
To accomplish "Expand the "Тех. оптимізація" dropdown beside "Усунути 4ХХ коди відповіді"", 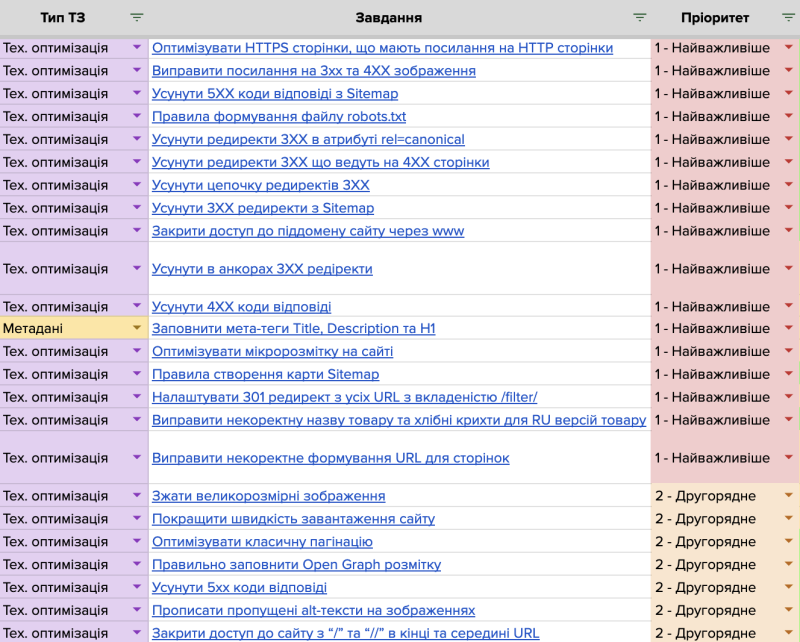I will pyautogui.click(x=138, y=306).
